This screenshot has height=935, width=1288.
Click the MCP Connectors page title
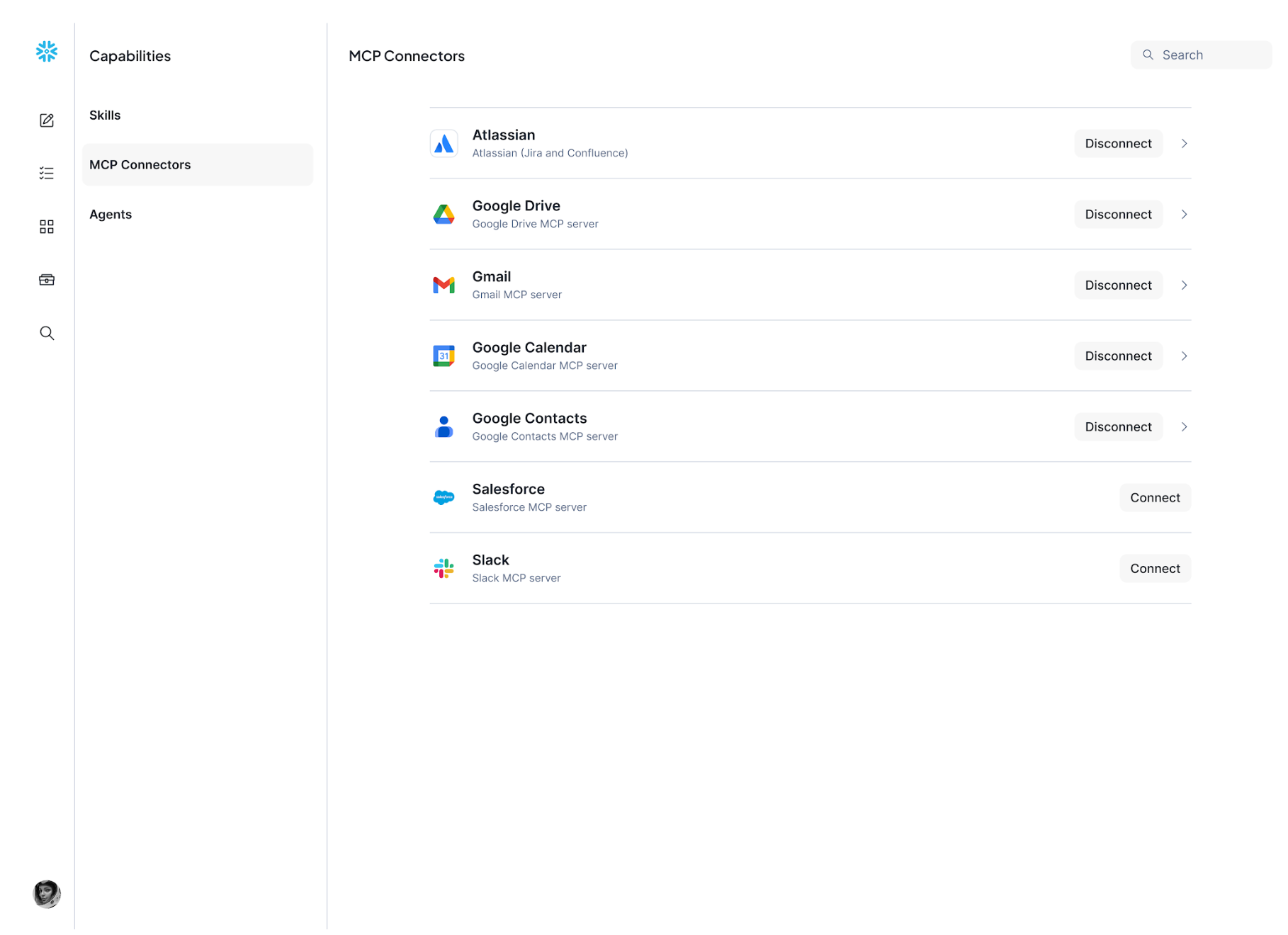click(x=407, y=57)
